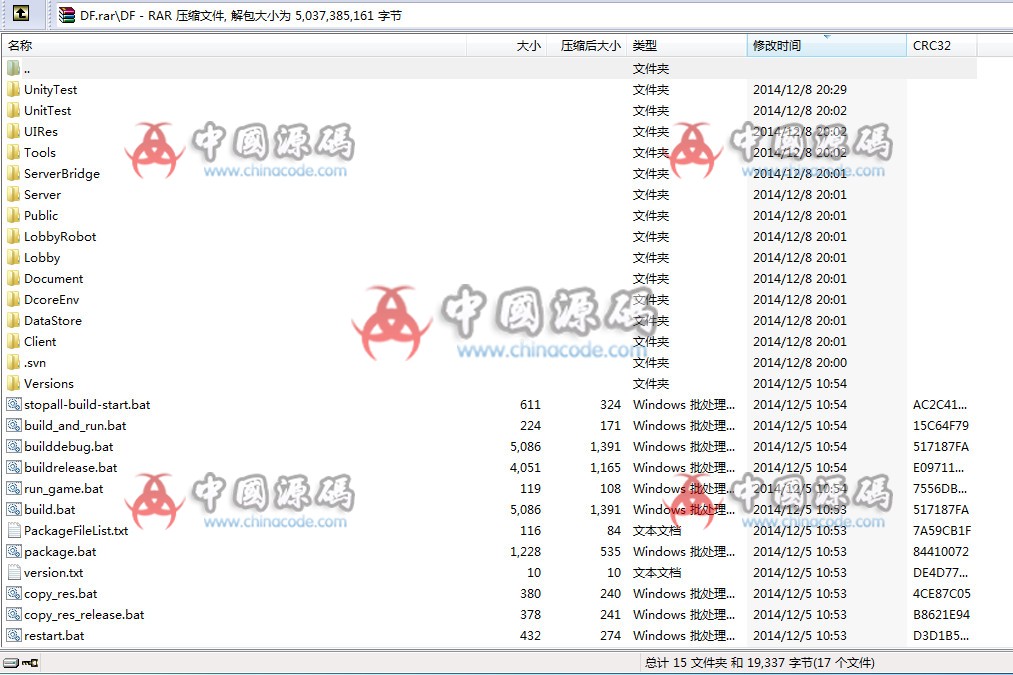This screenshot has height=675, width=1013.
Task: Click the Versions folder icon
Action: click(14, 383)
